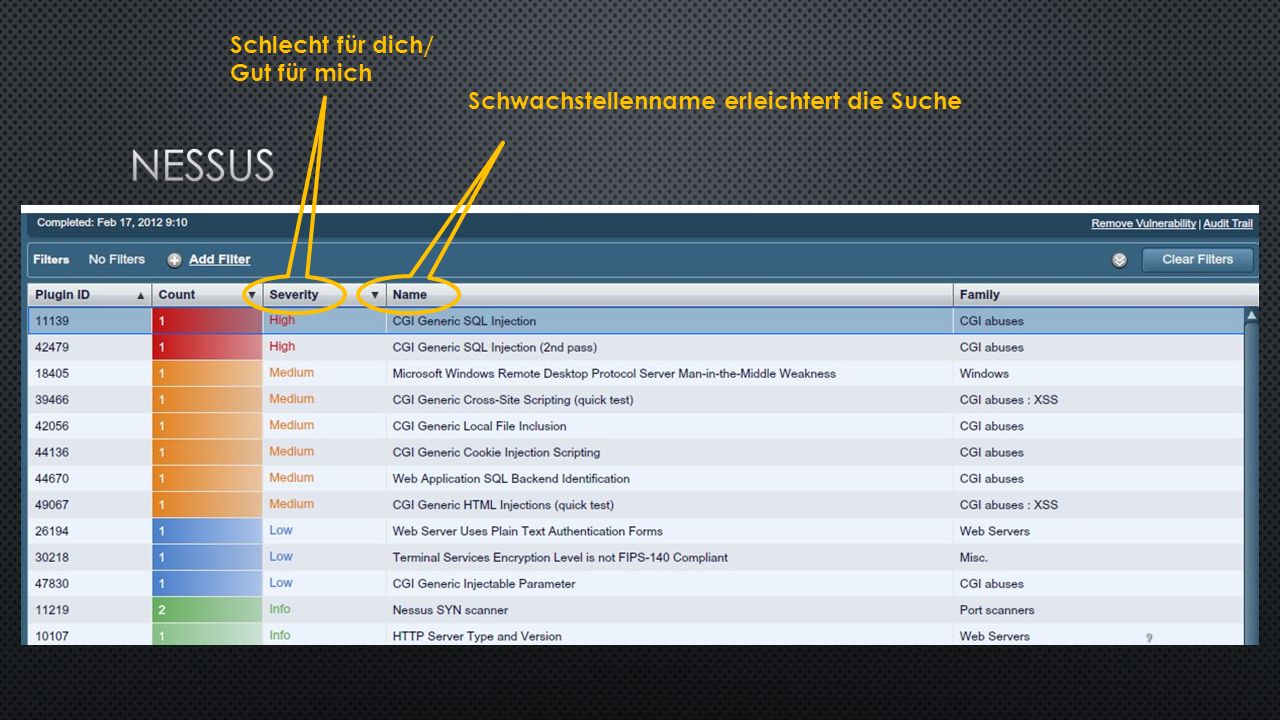Open the Audit Trail link

[1228, 223]
